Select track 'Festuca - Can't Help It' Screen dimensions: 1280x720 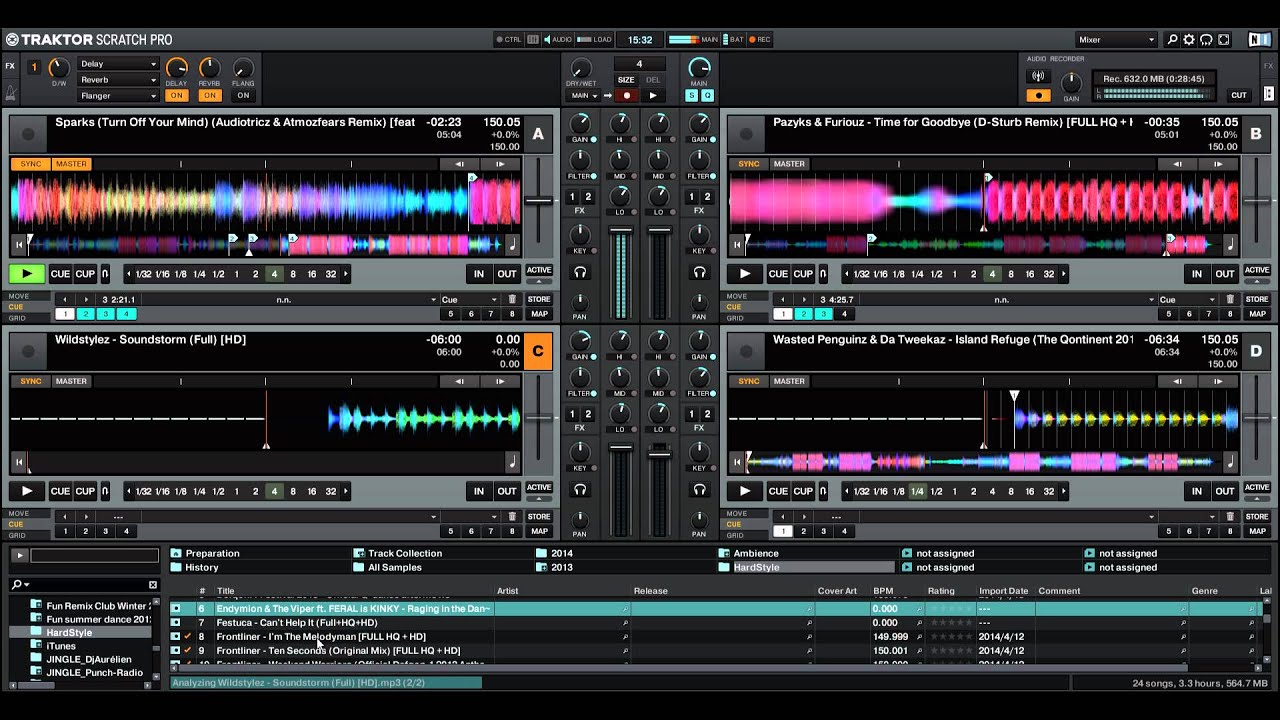pyautogui.click(x=296, y=622)
